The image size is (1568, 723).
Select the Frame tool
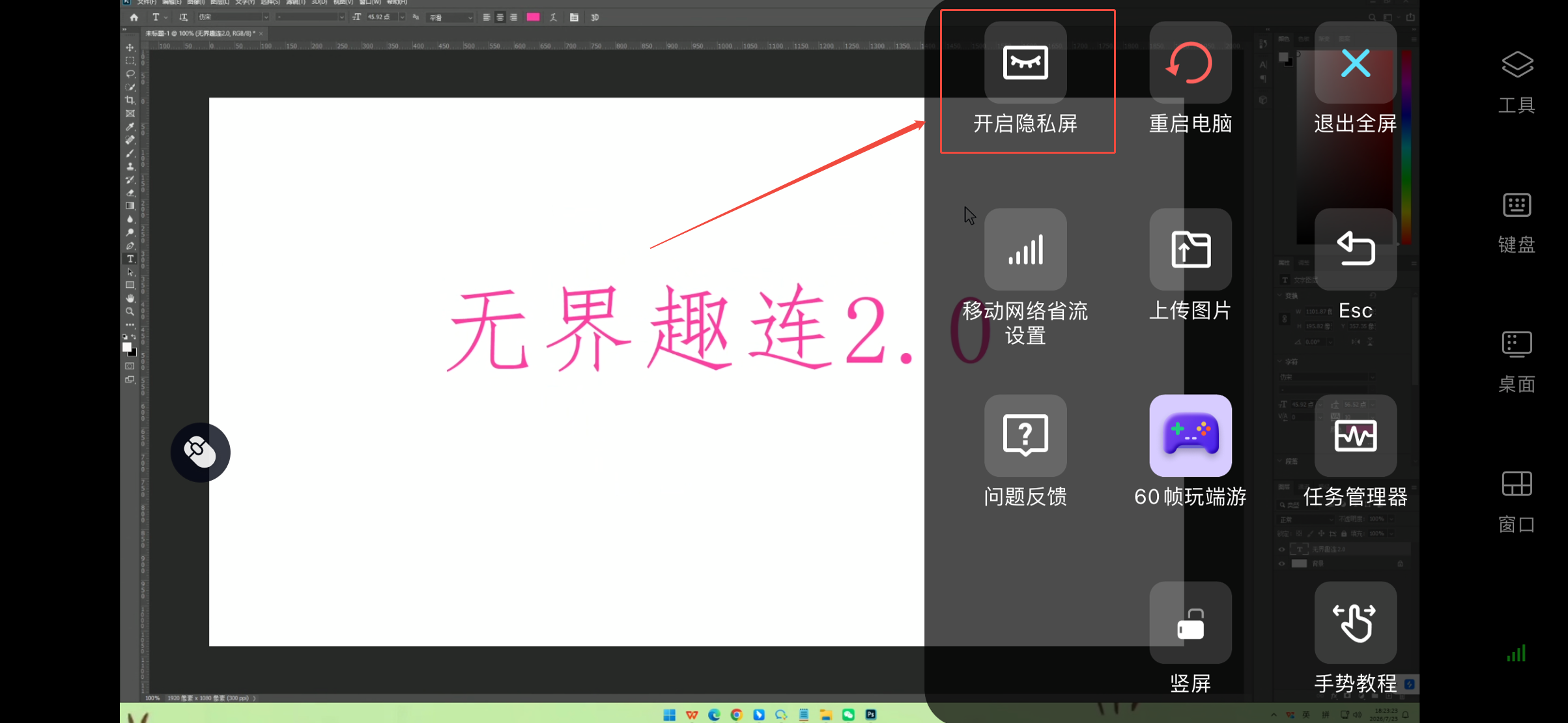130,113
